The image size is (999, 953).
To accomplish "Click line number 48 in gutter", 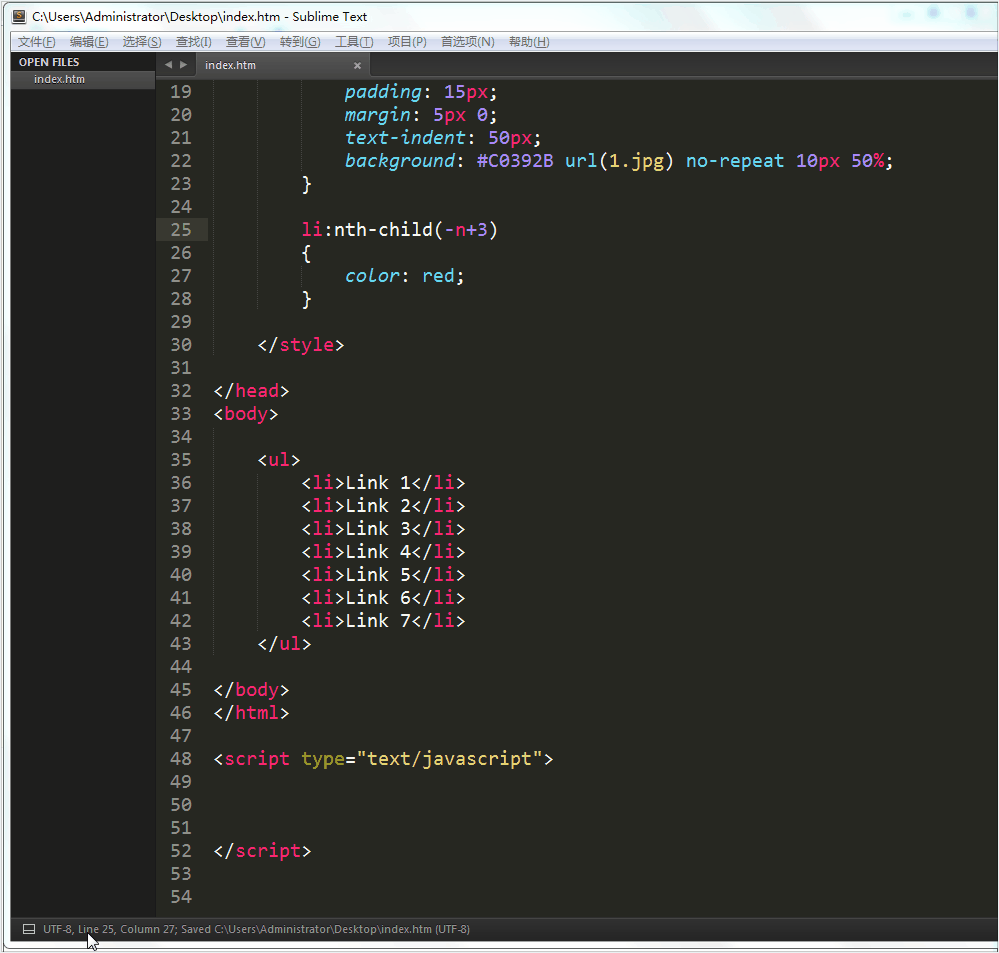I will (x=181, y=759).
